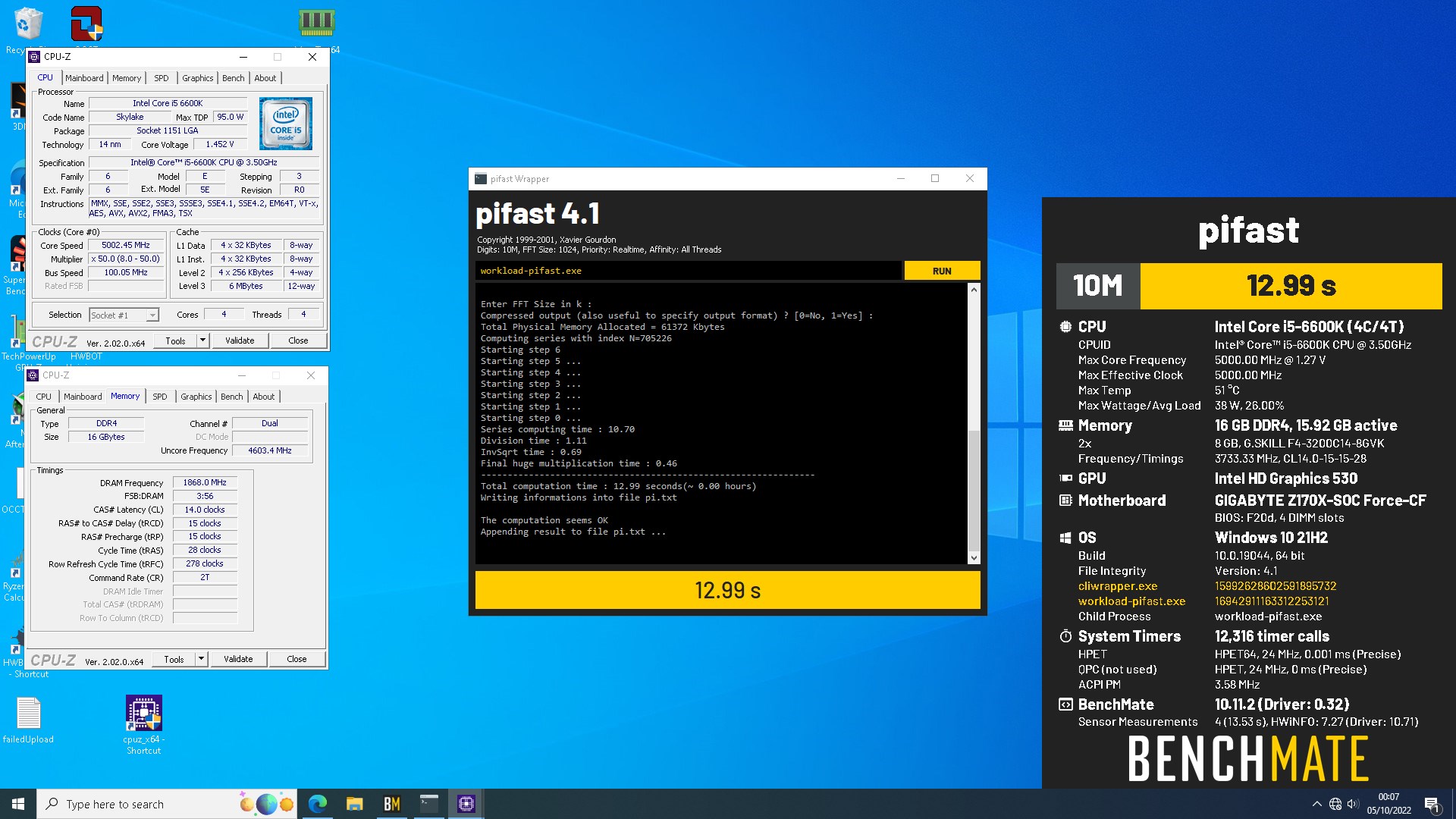Click the CPU-Z title bar icon of top window

35,57
